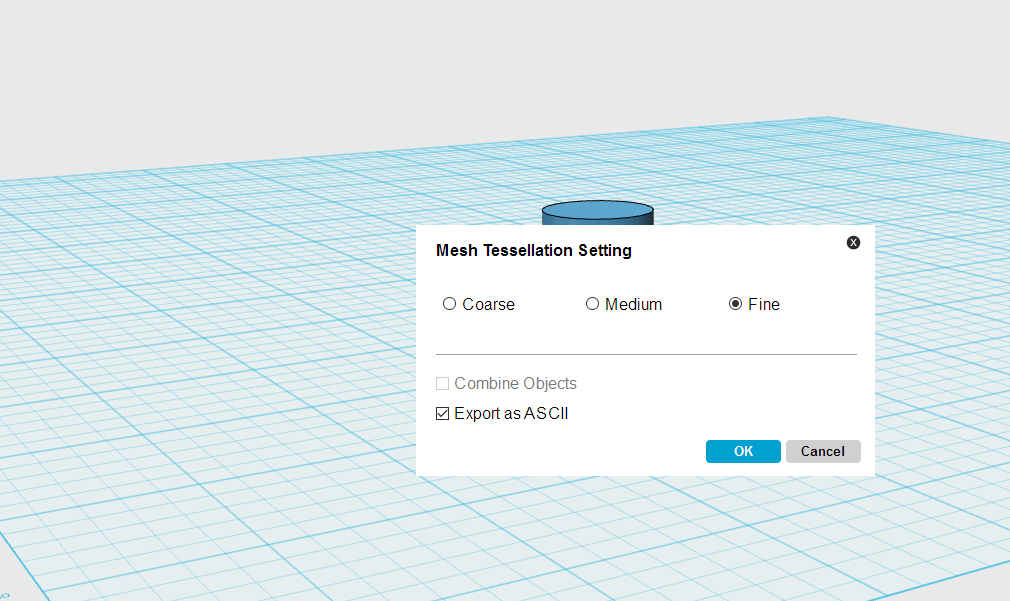The height and width of the screenshot is (601, 1010).
Task: Toggle the Combine Objects checkbox
Action: coord(443,383)
